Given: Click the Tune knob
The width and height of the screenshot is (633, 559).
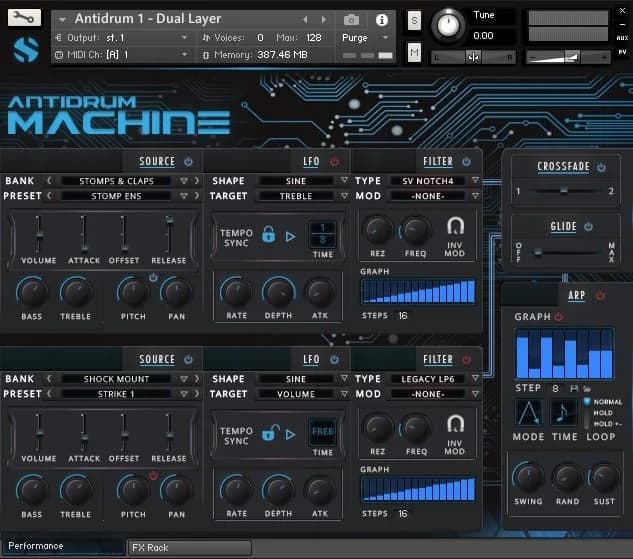Looking at the screenshot, I should [x=447, y=25].
